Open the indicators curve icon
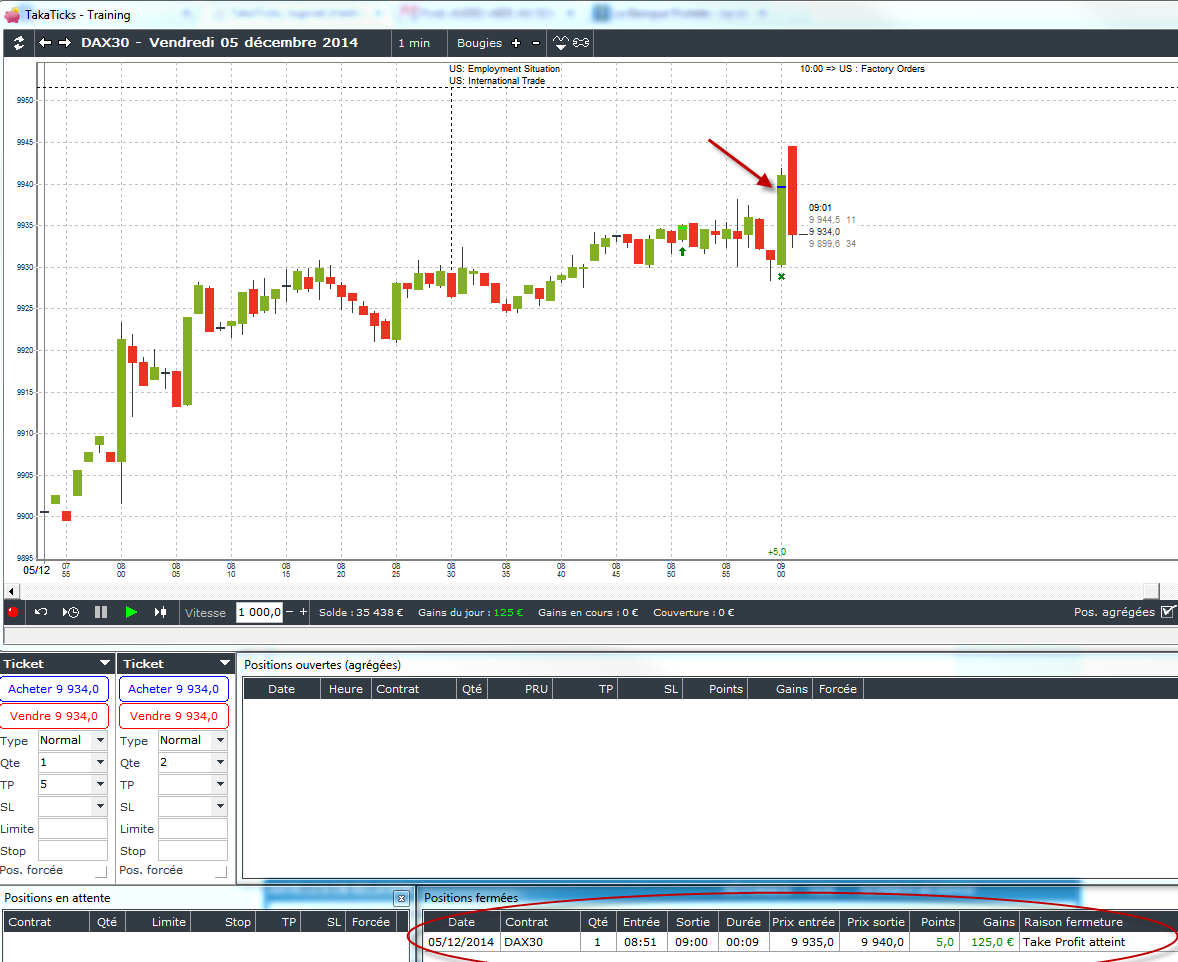1178x962 pixels. tap(560, 43)
